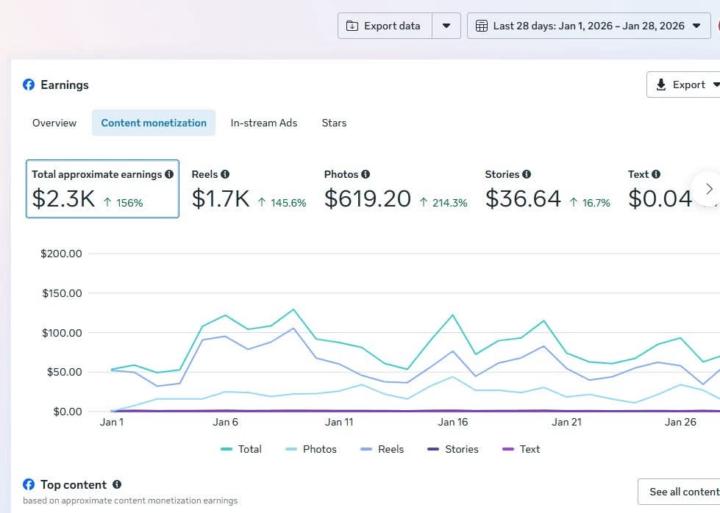Click the Top content info icon
720x513 pixels.
117,485
